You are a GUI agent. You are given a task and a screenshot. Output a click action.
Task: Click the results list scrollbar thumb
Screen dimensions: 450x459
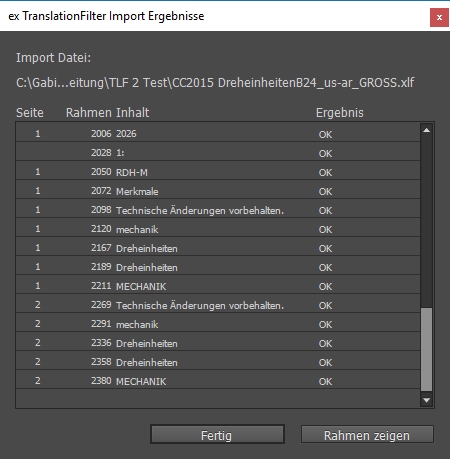point(426,349)
